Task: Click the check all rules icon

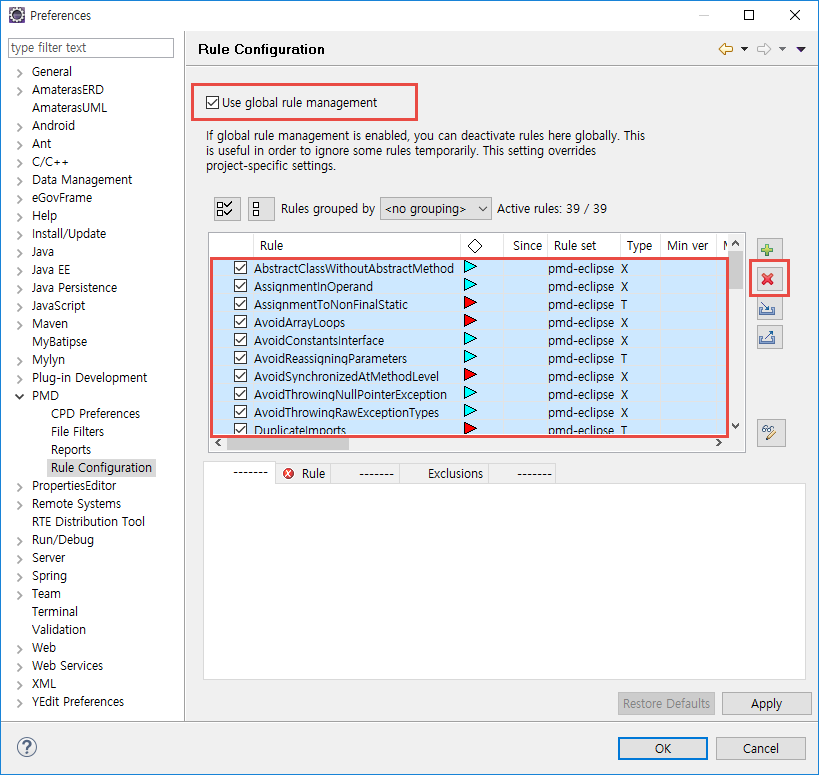Action: point(227,209)
